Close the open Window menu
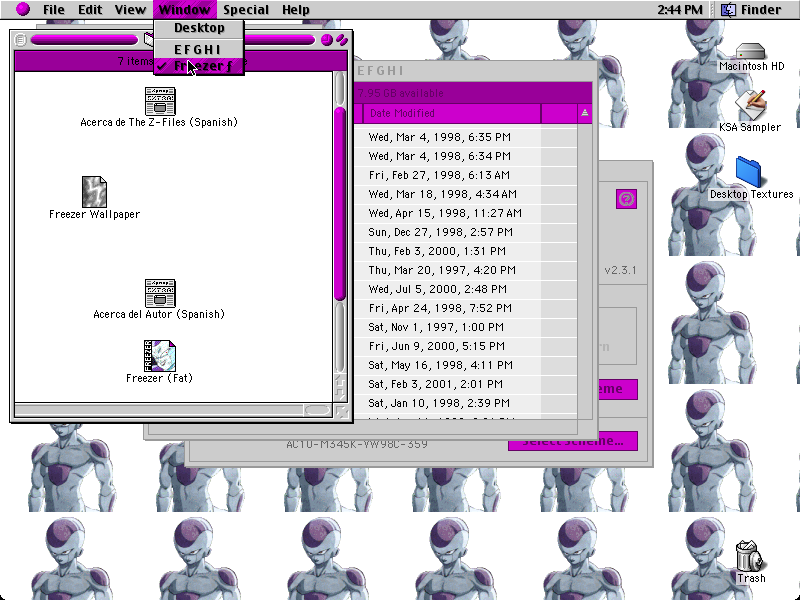The height and width of the screenshot is (600, 800). (x=185, y=10)
